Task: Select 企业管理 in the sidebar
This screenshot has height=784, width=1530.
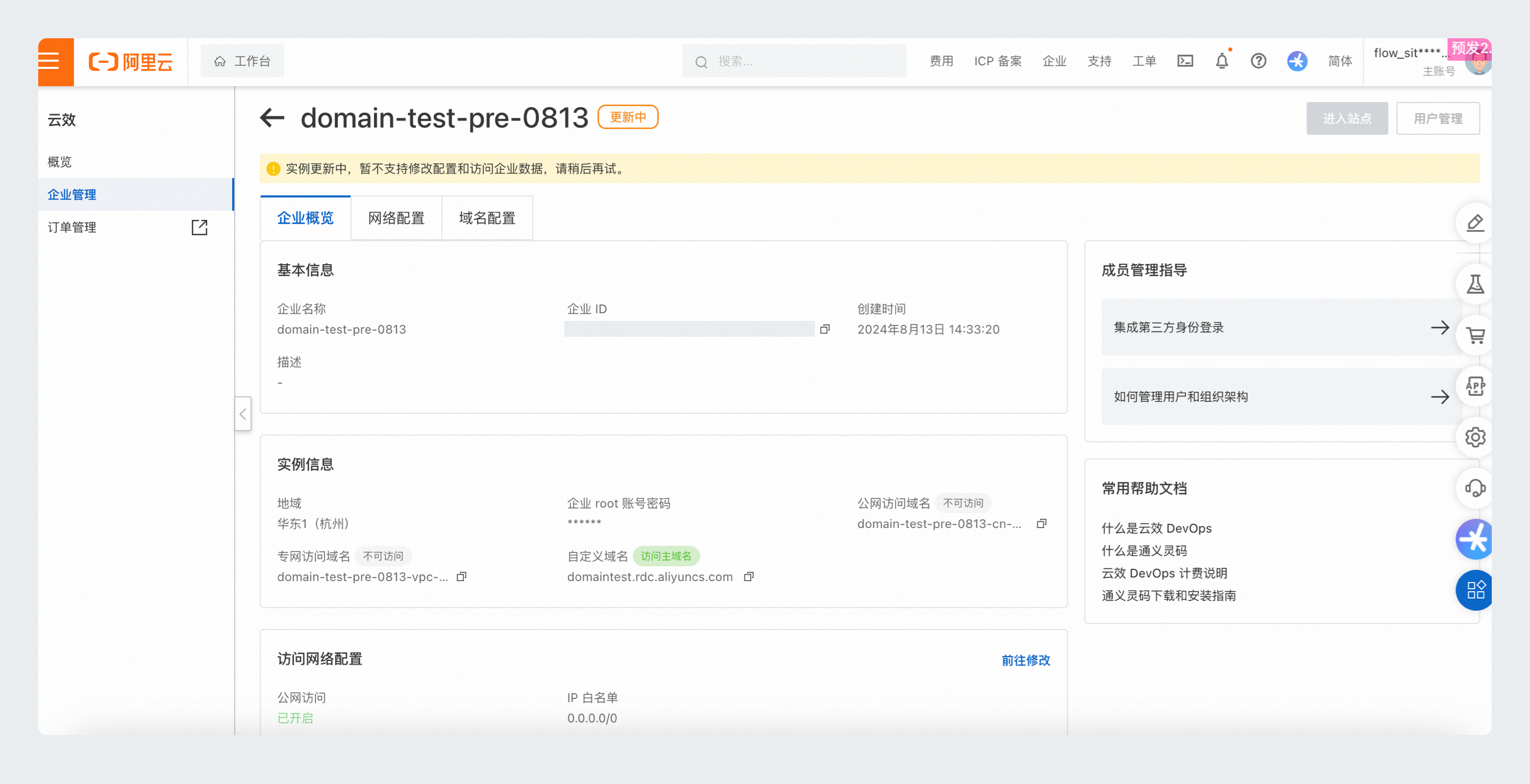Action: pyautogui.click(x=135, y=194)
